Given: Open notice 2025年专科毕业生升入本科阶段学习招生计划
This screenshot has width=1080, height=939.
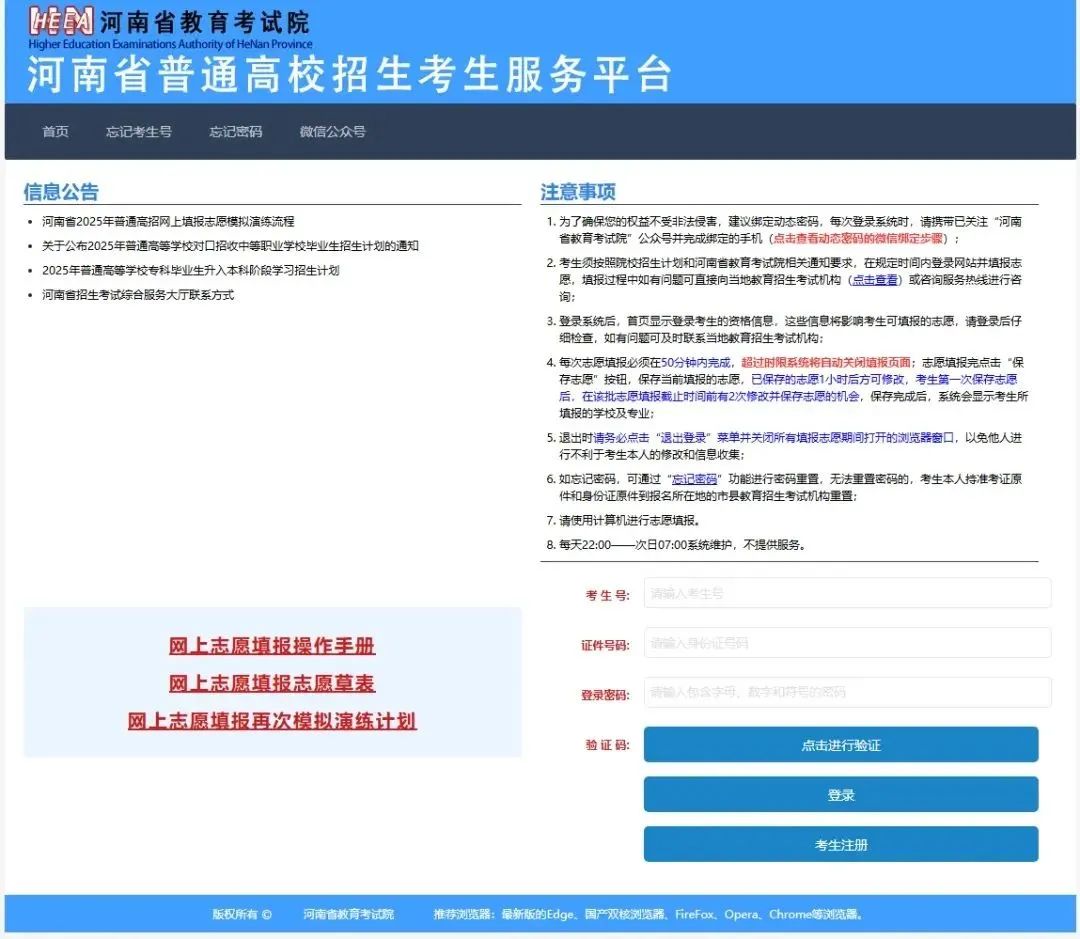Looking at the screenshot, I should tap(191, 270).
